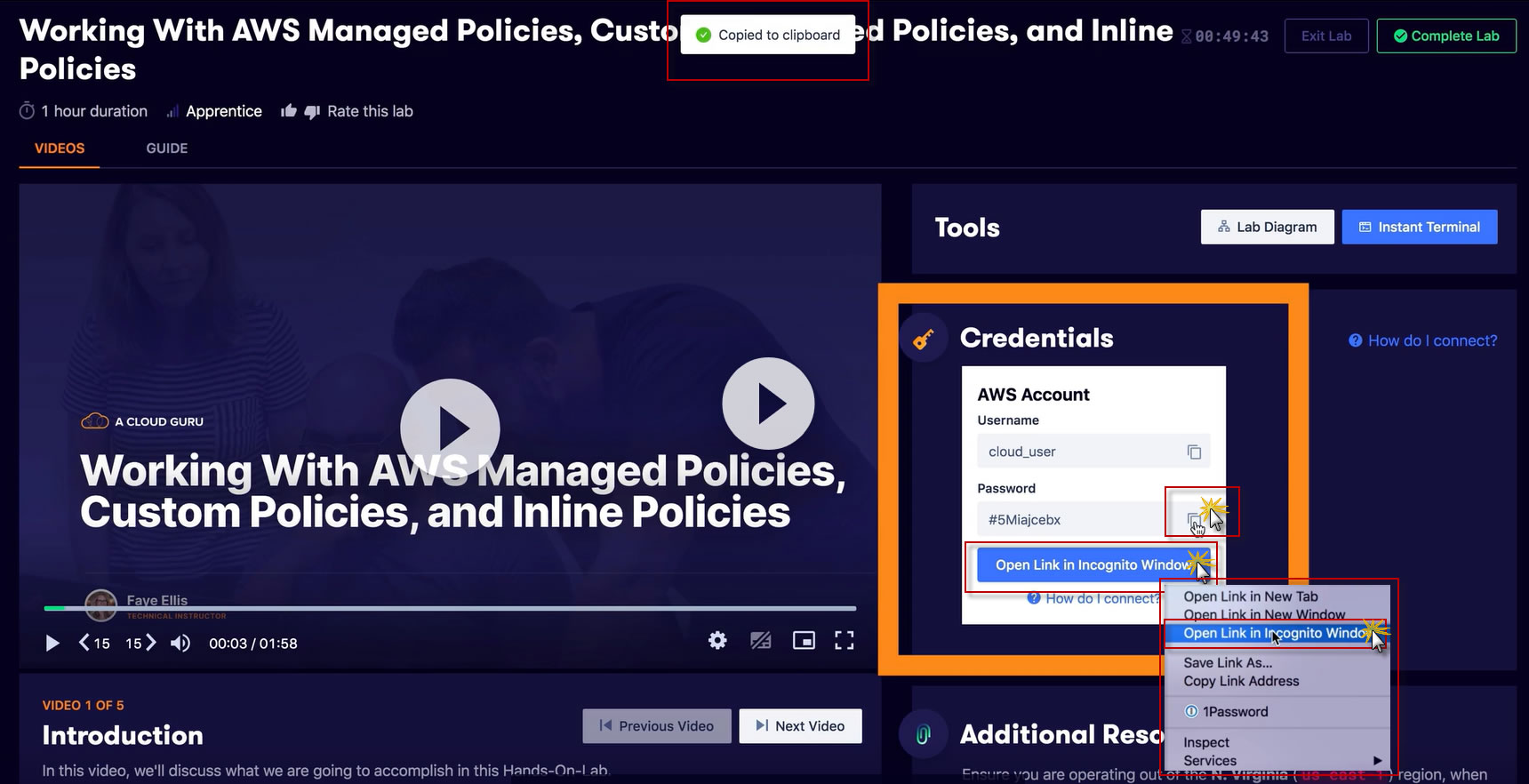Click the Introduction video heading
Viewport: 1529px width, 784px height.
(x=123, y=735)
